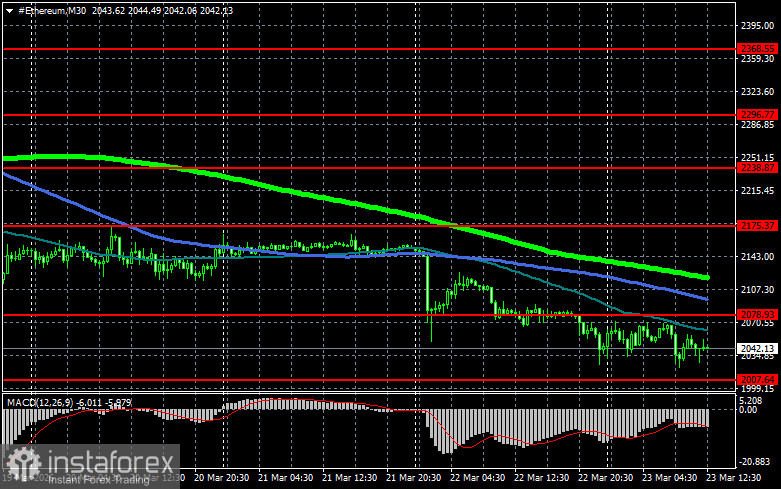The image size is (781, 489).
Task: Select the #Ethereum,M30 chart title text
Action: pos(52,10)
